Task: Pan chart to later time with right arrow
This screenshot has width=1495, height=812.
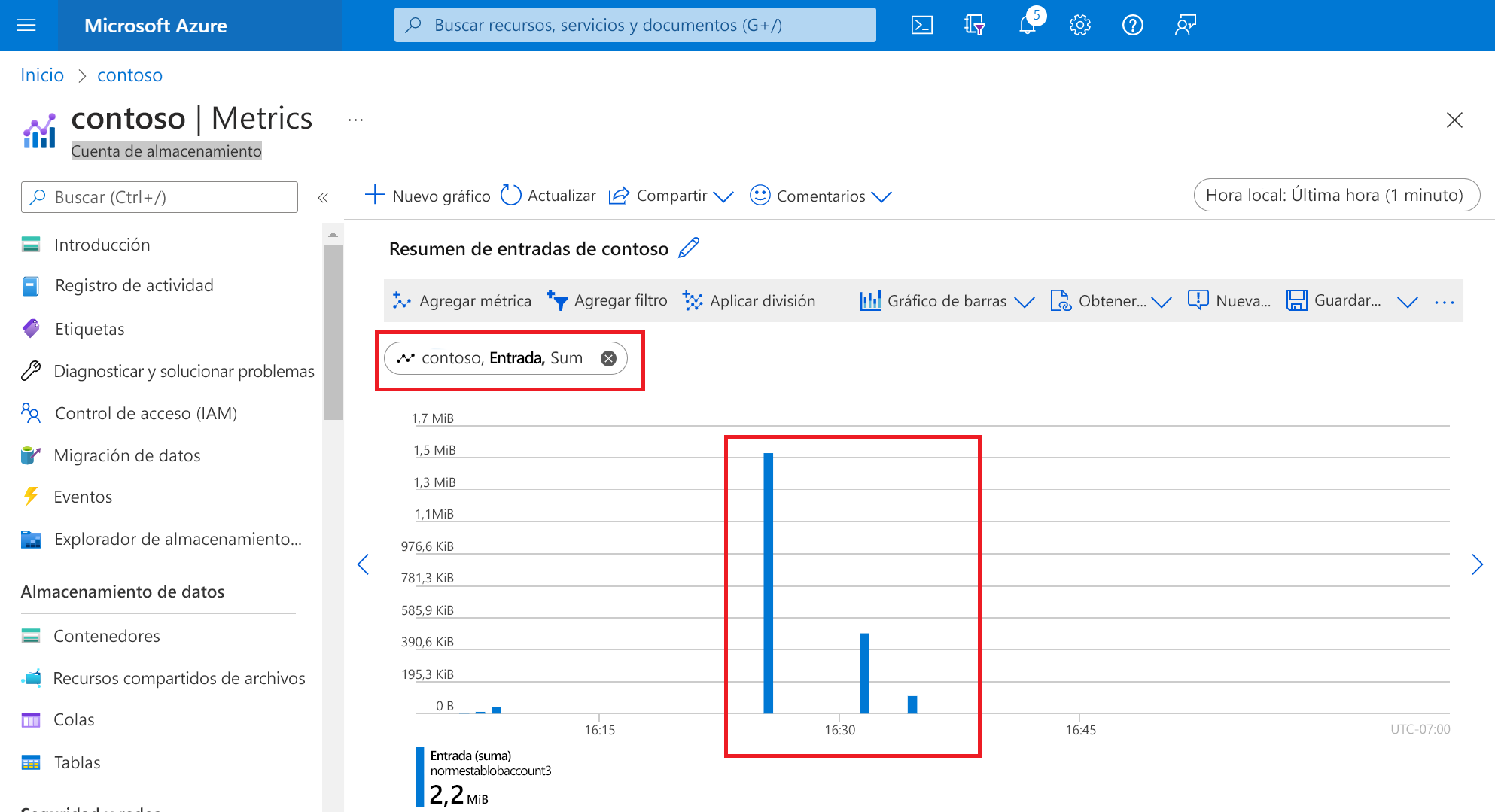Action: pos(1477,564)
